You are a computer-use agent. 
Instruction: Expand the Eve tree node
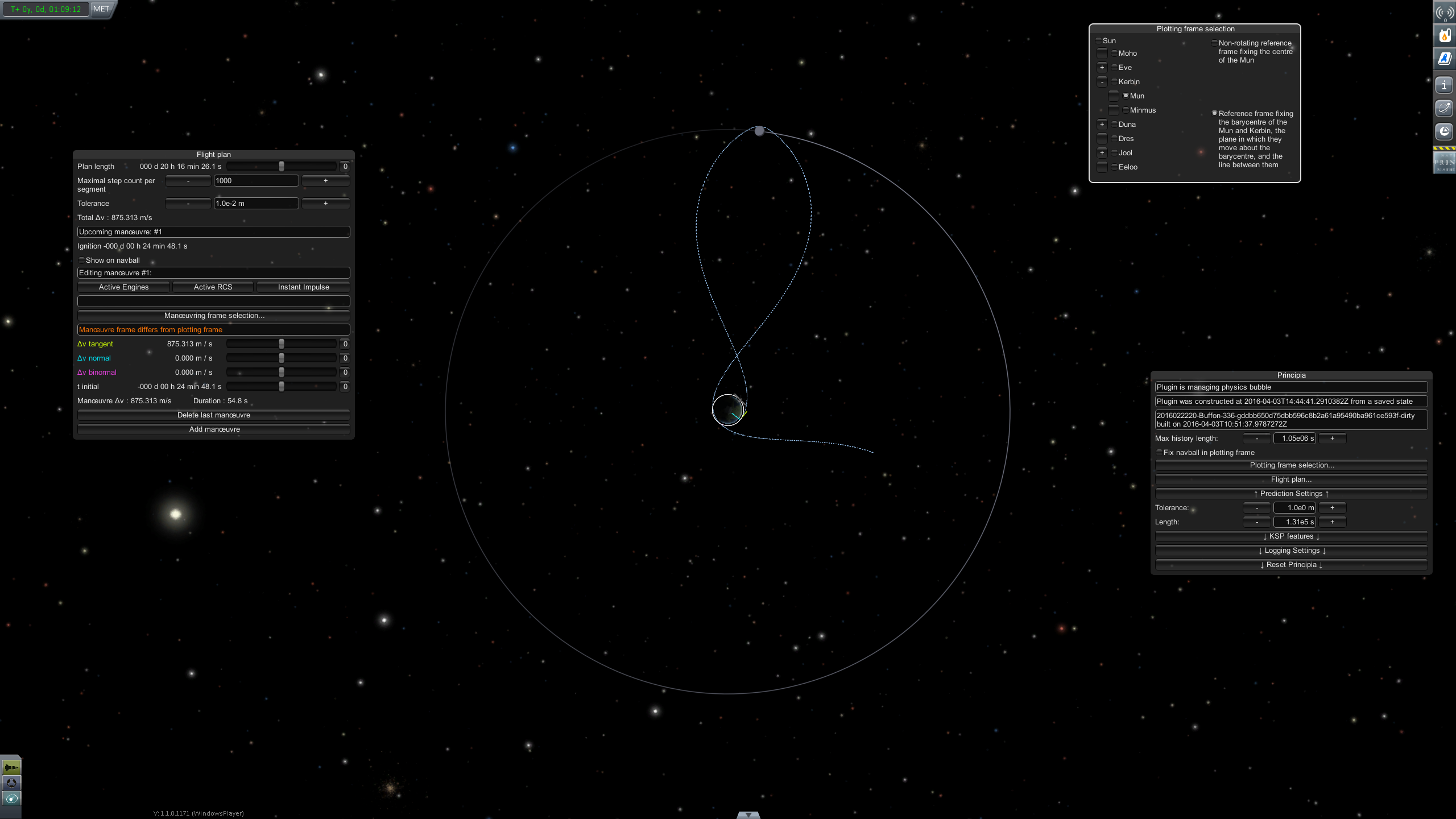click(x=1102, y=68)
